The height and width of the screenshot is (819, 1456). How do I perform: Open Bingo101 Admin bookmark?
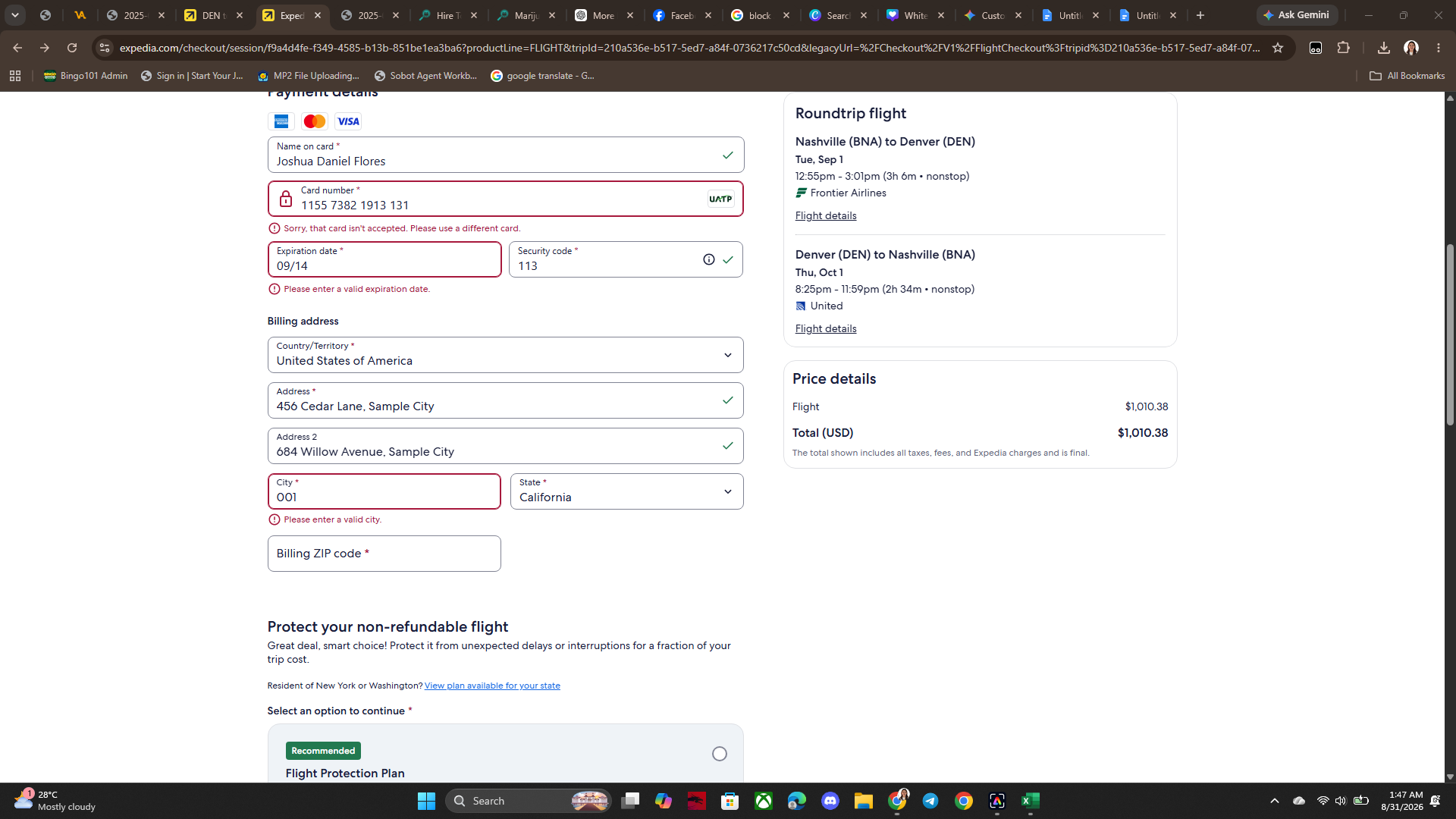click(86, 76)
